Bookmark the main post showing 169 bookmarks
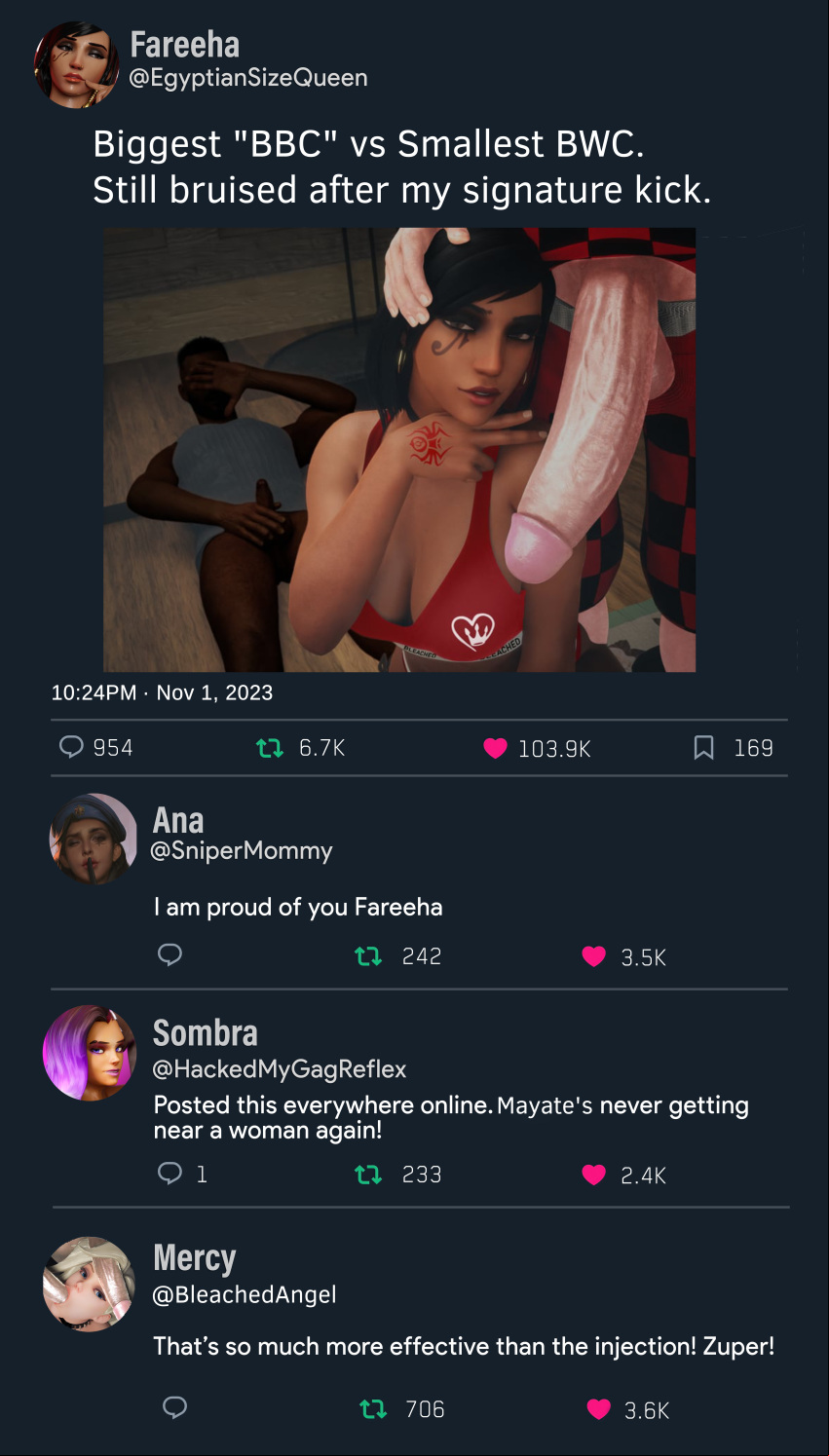Screen dimensions: 829x1456 click(x=703, y=748)
